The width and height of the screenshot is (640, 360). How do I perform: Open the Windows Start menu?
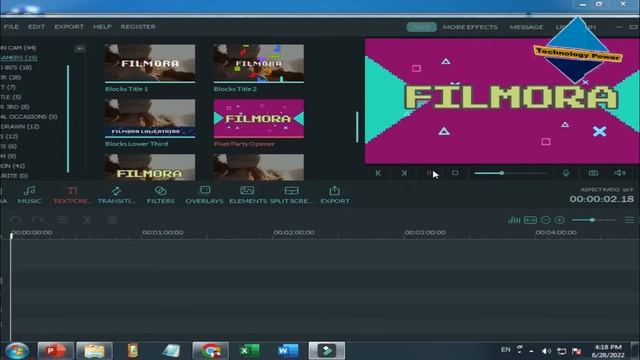(17, 351)
